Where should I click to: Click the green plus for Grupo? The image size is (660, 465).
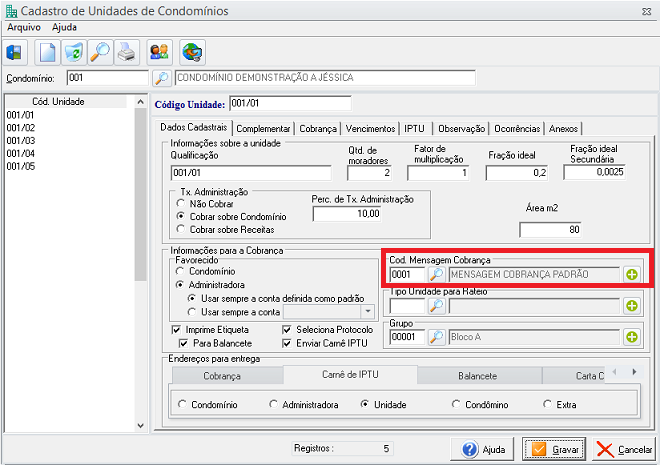(x=632, y=337)
